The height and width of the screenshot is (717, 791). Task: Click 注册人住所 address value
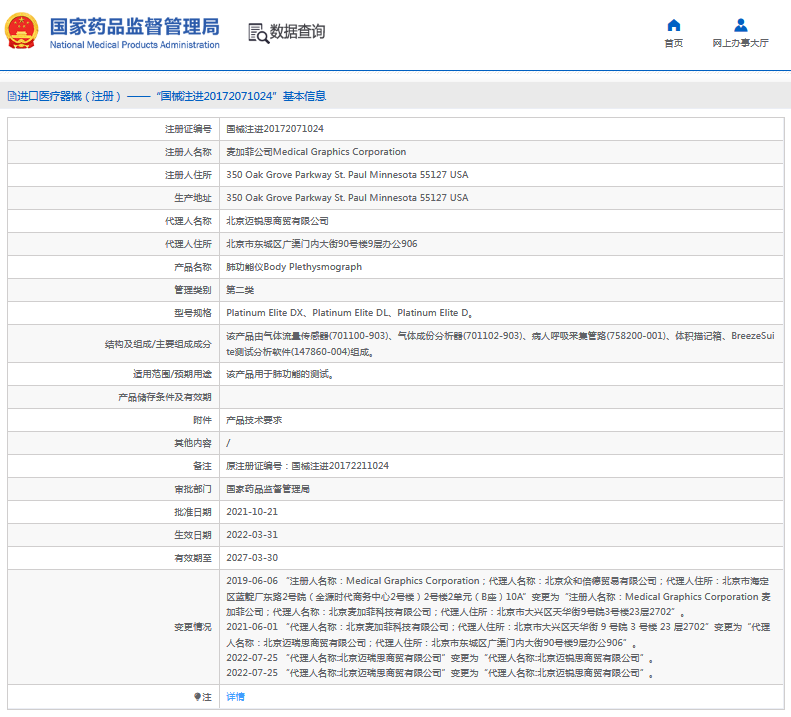point(347,175)
